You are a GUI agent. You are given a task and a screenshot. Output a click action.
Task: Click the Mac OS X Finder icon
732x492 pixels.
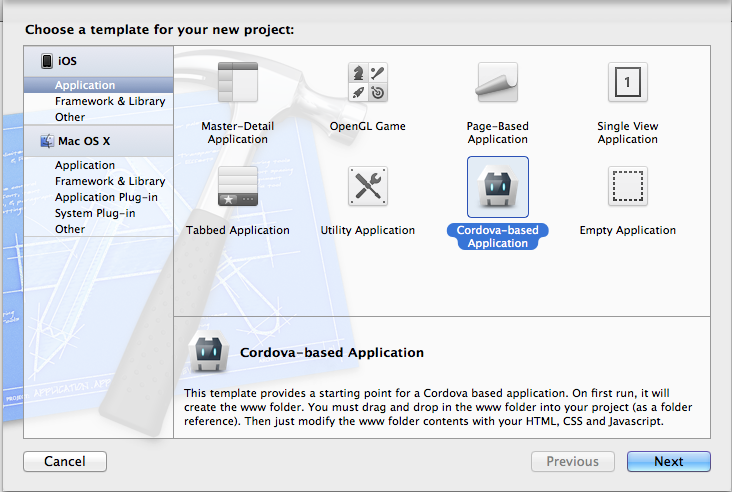click(47, 141)
